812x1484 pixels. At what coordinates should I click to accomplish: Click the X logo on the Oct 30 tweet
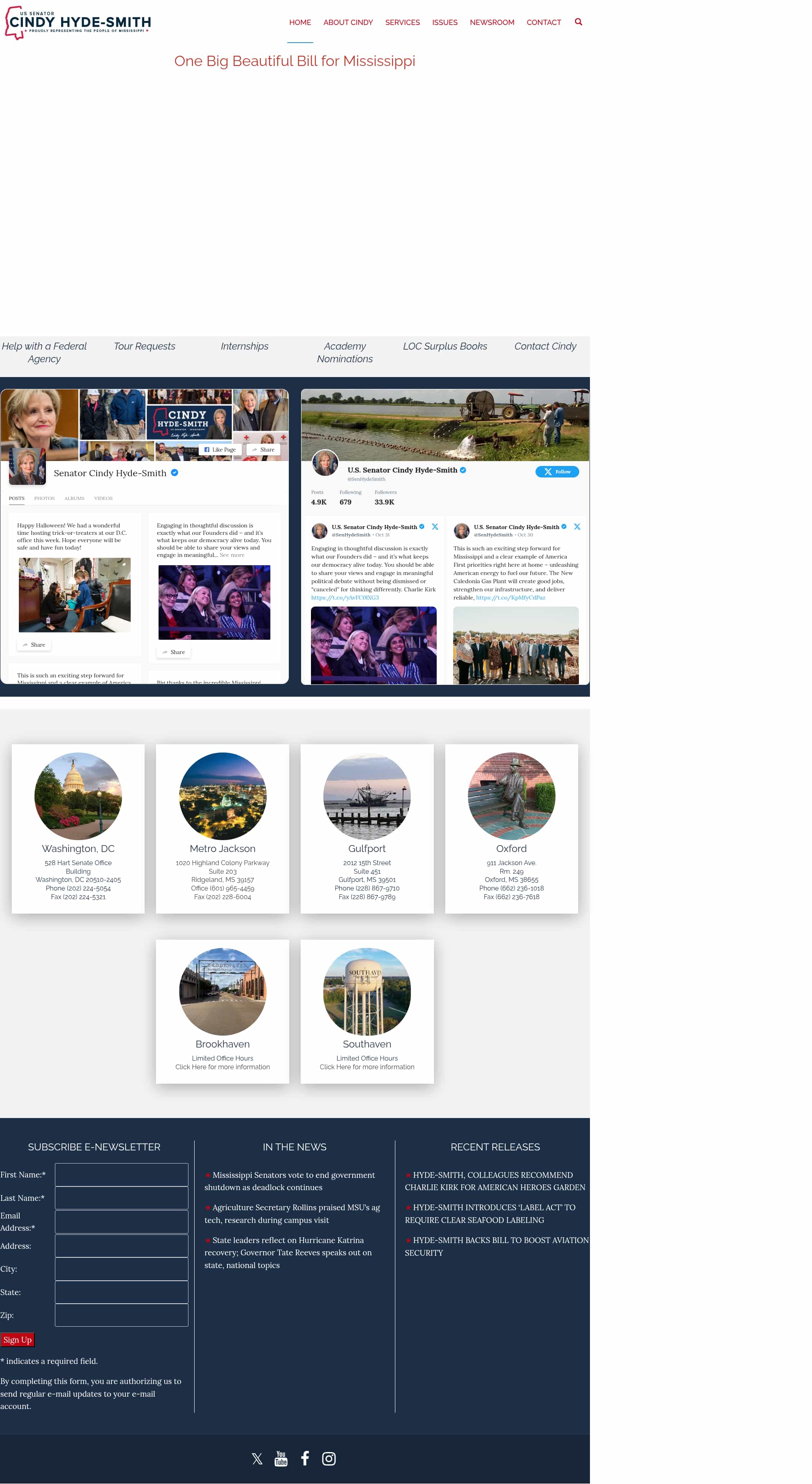[x=577, y=527]
